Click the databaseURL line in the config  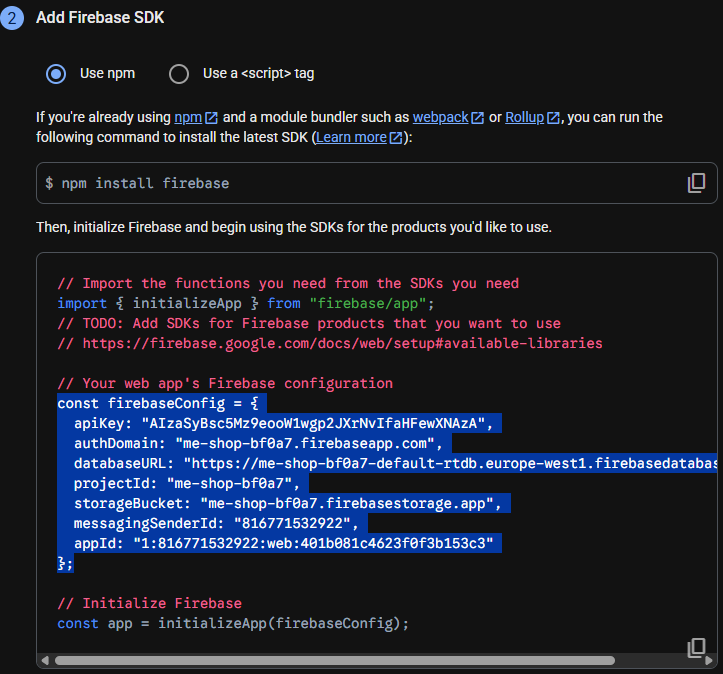(395, 463)
